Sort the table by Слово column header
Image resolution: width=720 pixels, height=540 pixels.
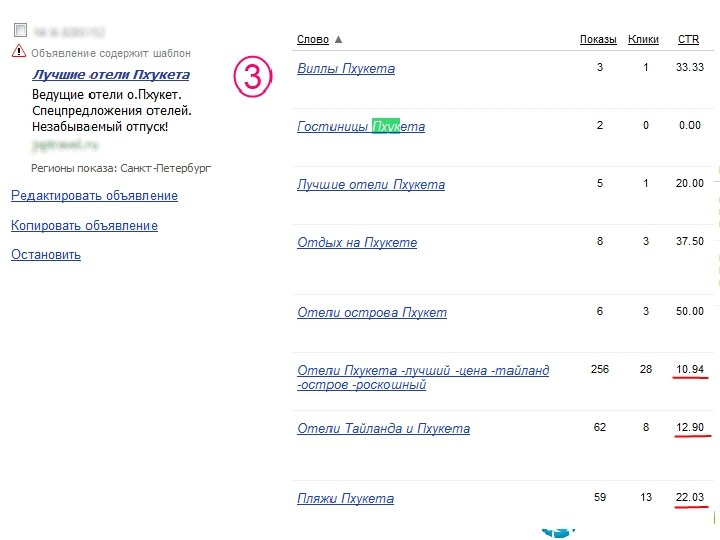coord(312,40)
